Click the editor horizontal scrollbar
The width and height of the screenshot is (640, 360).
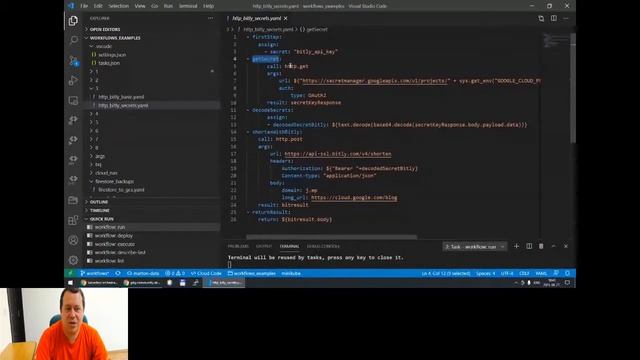331,237
